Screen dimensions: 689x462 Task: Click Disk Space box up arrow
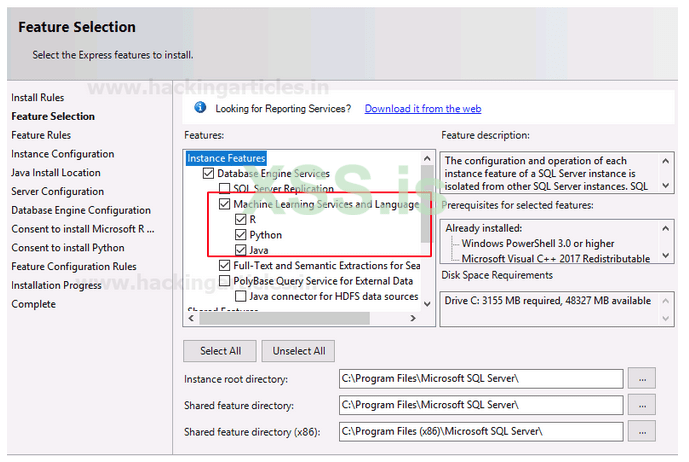click(x=666, y=301)
